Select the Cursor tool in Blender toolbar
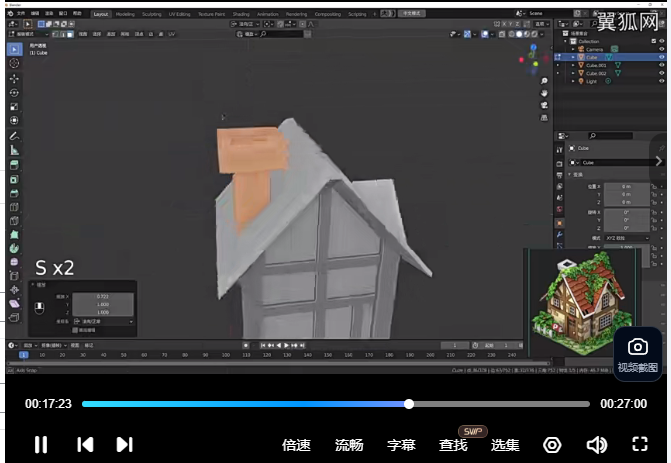The width and height of the screenshot is (671, 463). [14, 63]
